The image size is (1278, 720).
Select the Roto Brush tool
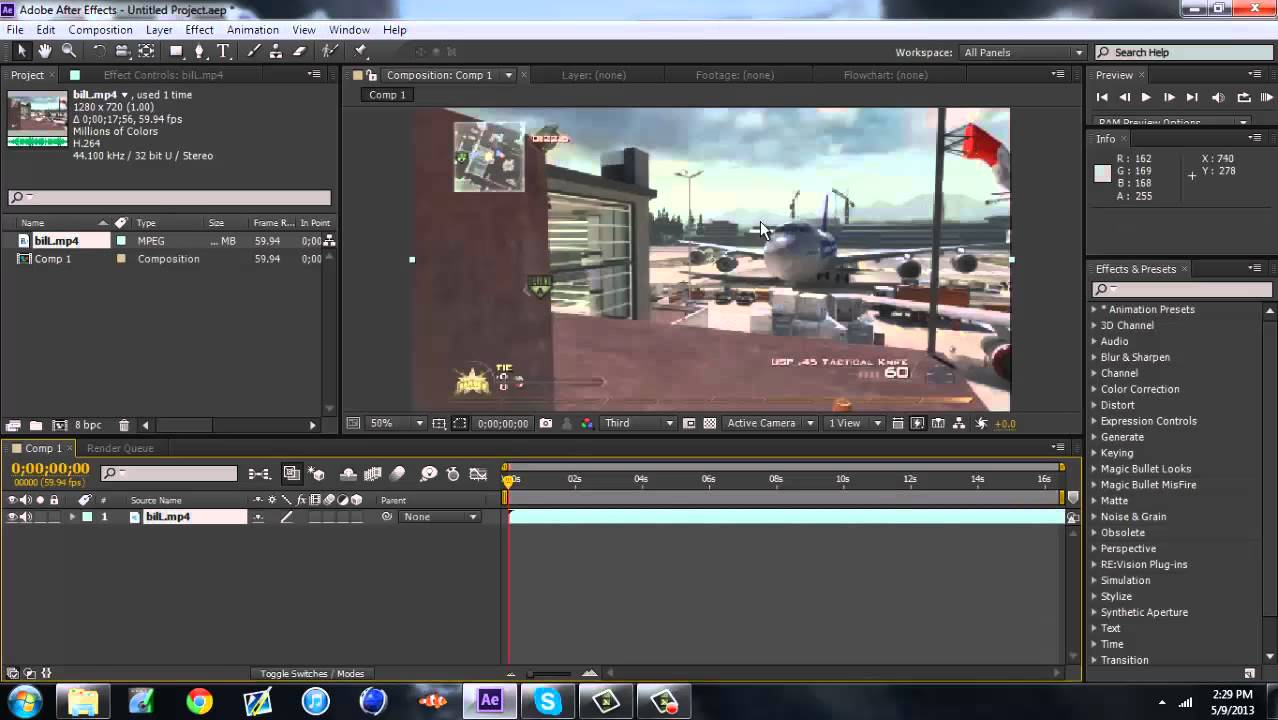coord(330,52)
